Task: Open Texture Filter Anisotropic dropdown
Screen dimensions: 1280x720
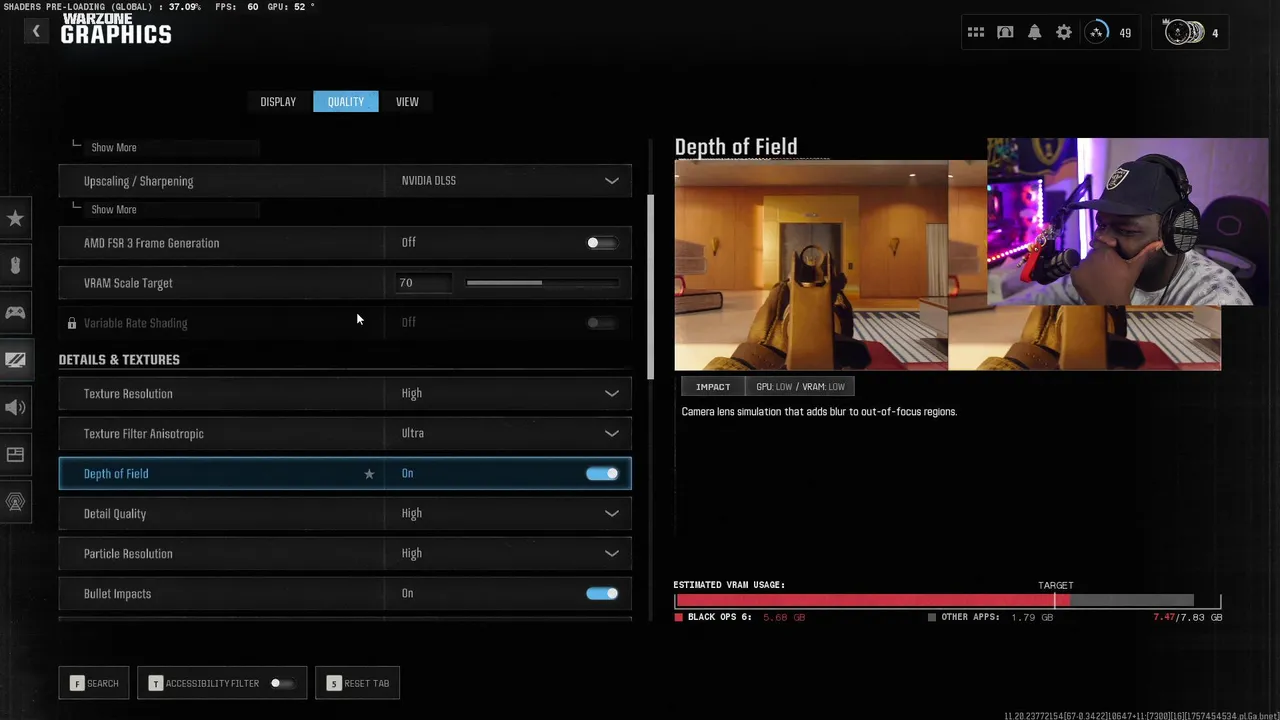Action: tap(508, 434)
